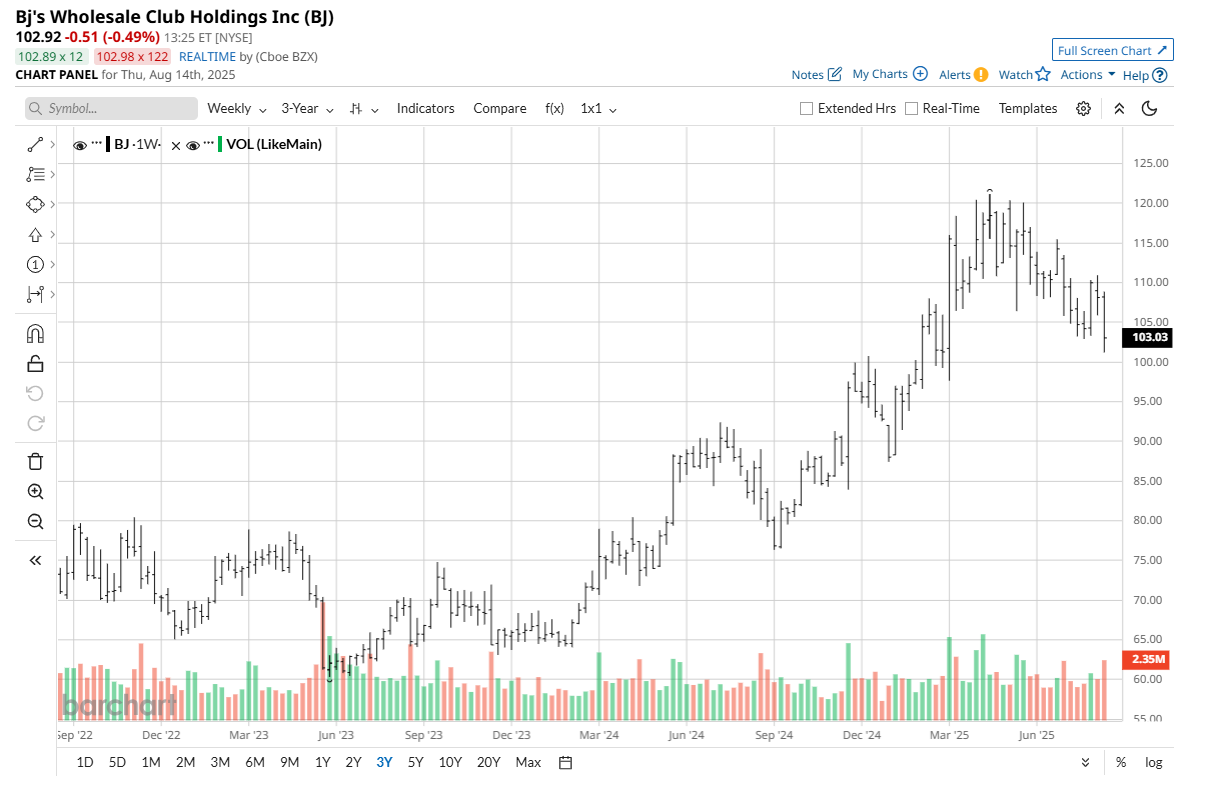
Task: Open the Weekly frequency dropdown
Action: point(237,108)
